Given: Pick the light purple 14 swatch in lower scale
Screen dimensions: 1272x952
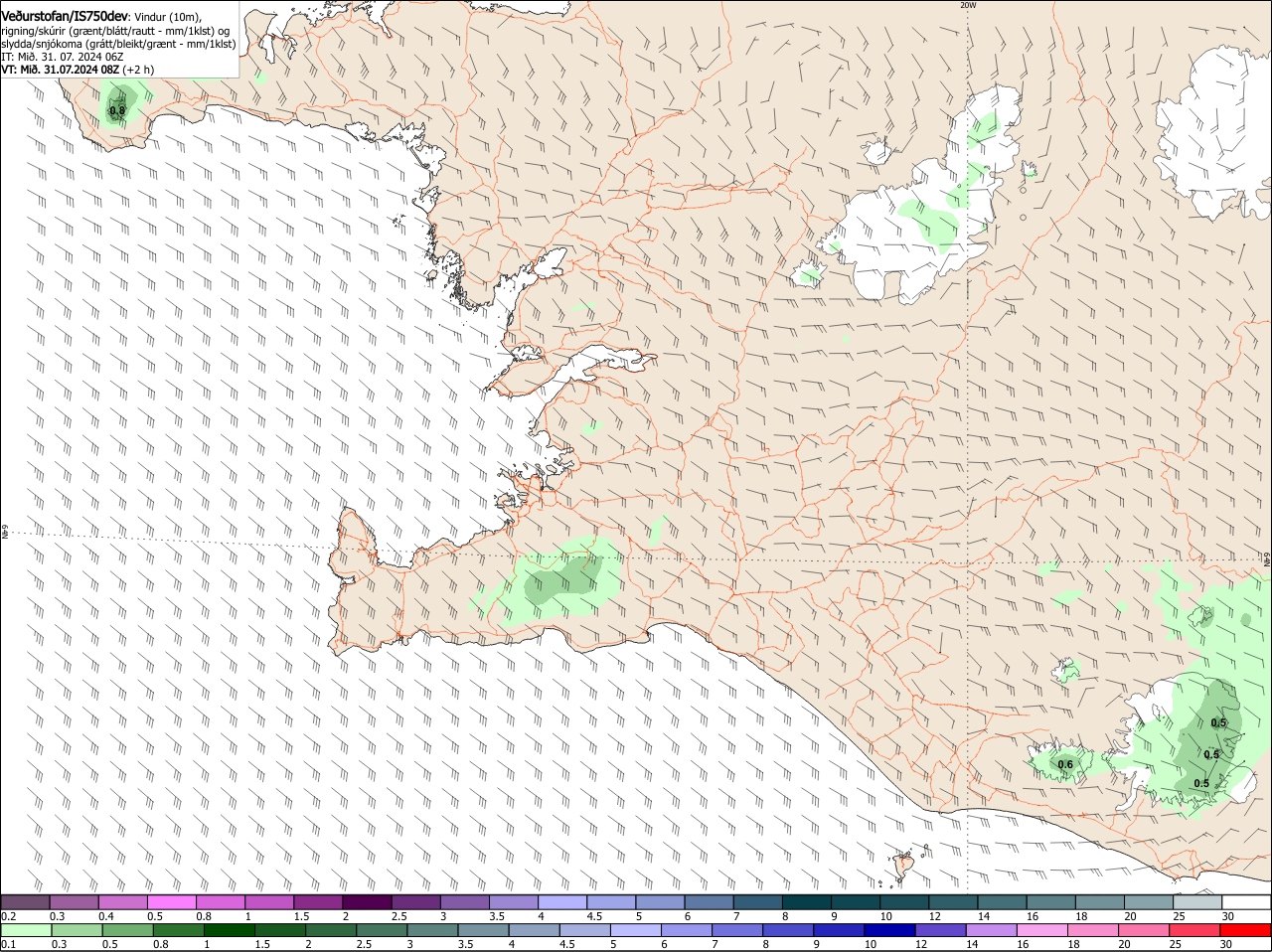Looking at the screenshot, I should (992, 930).
